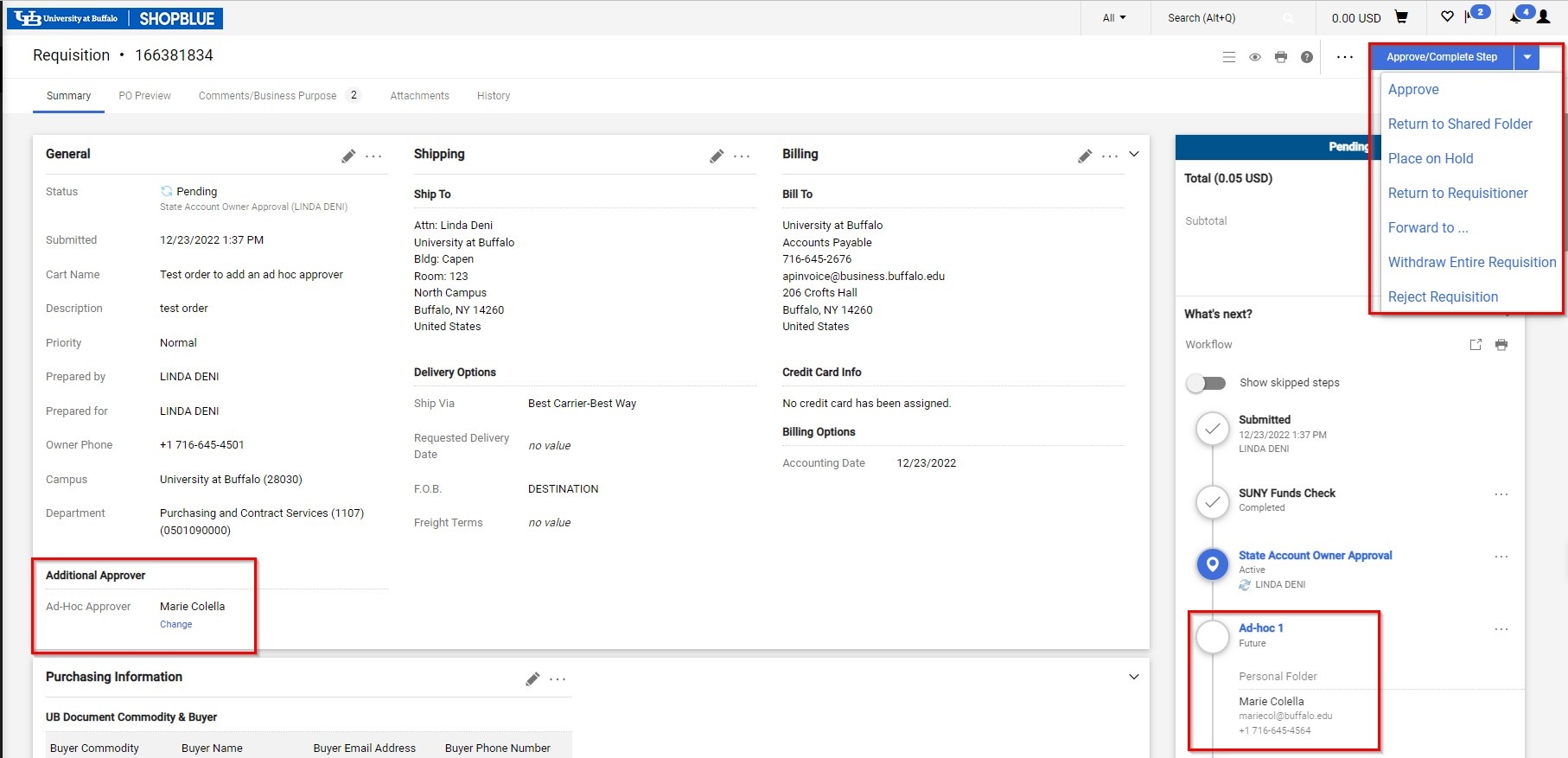Image resolution: width=1568 pixels, height=758 pixels.
Task: Toggle Show skipped steps switch
Action: (x=1207, y=383)
